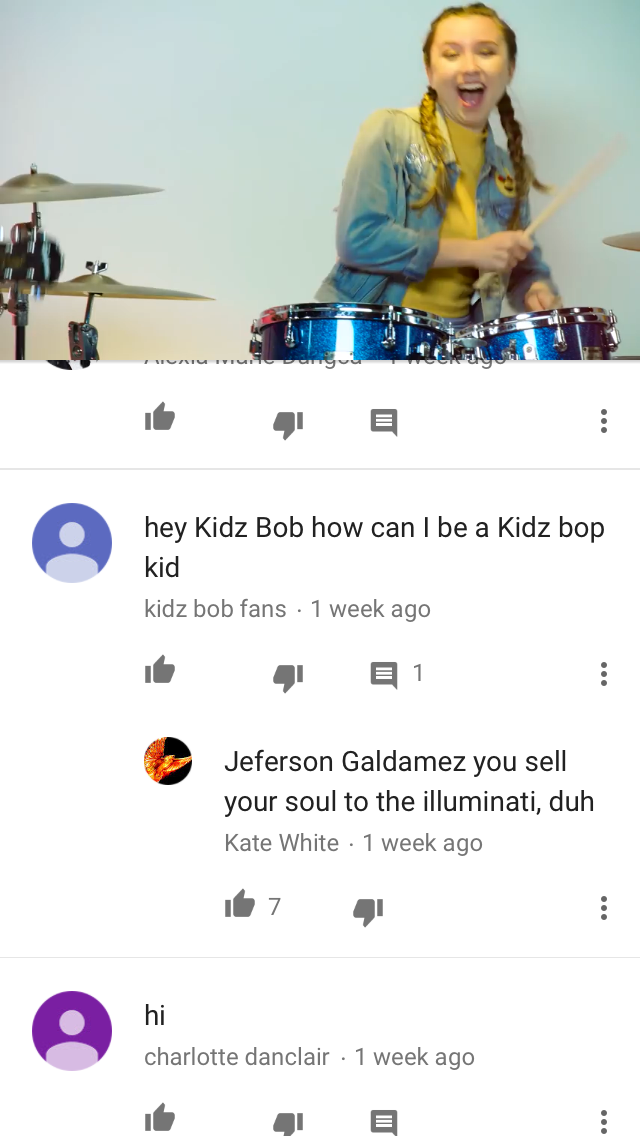Open replies on kidz bob fans comment
Viewport: 640px width, 1136px height.
pos(396,674)
